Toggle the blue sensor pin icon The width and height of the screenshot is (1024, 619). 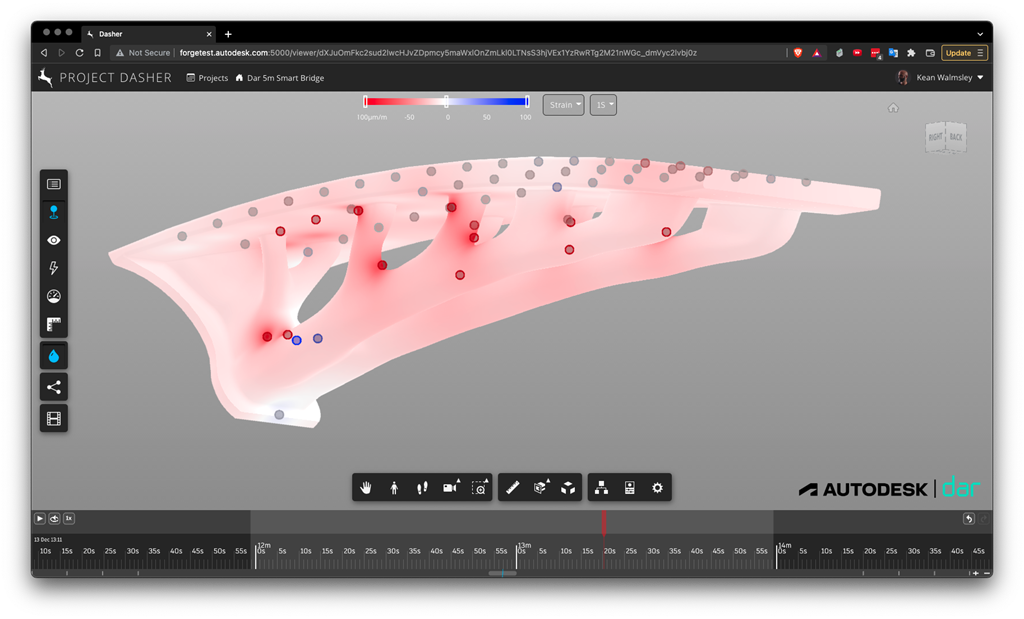coord(54,212)
